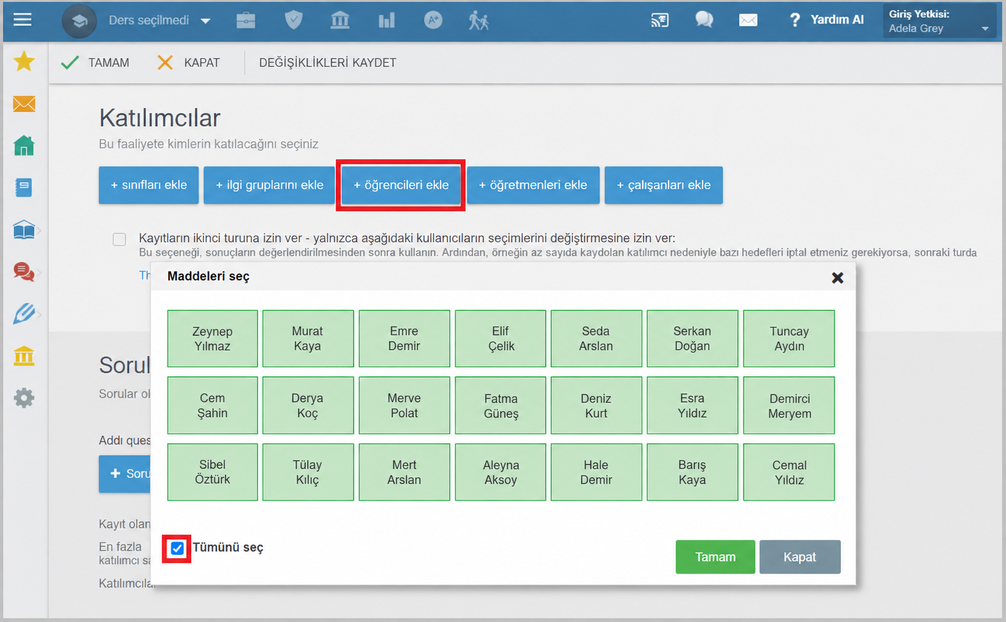Click the star favorites icon in sidebar

24,62
